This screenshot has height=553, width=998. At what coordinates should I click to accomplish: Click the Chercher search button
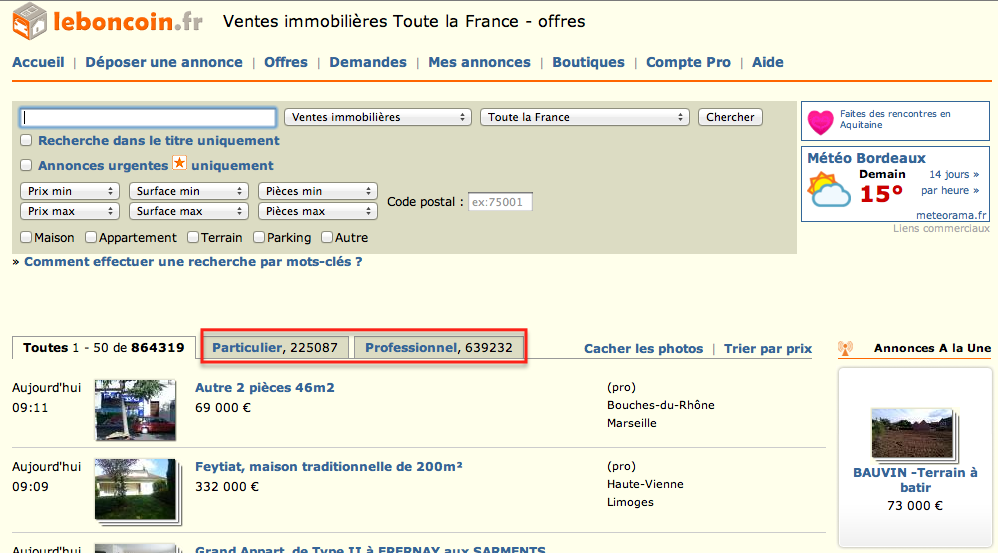coord(730,117)
